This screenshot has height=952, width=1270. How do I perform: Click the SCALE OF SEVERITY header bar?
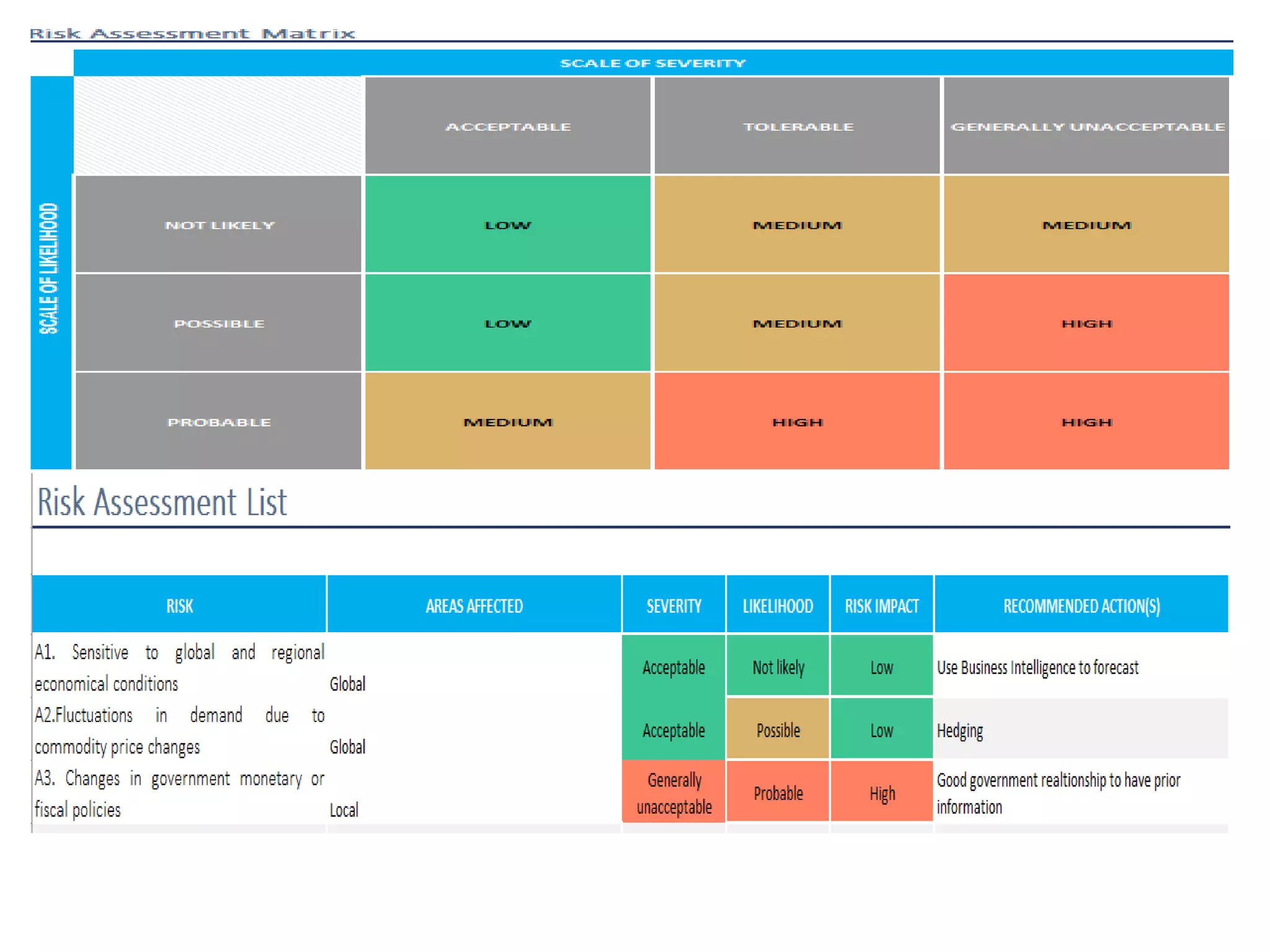click(652, 63)
